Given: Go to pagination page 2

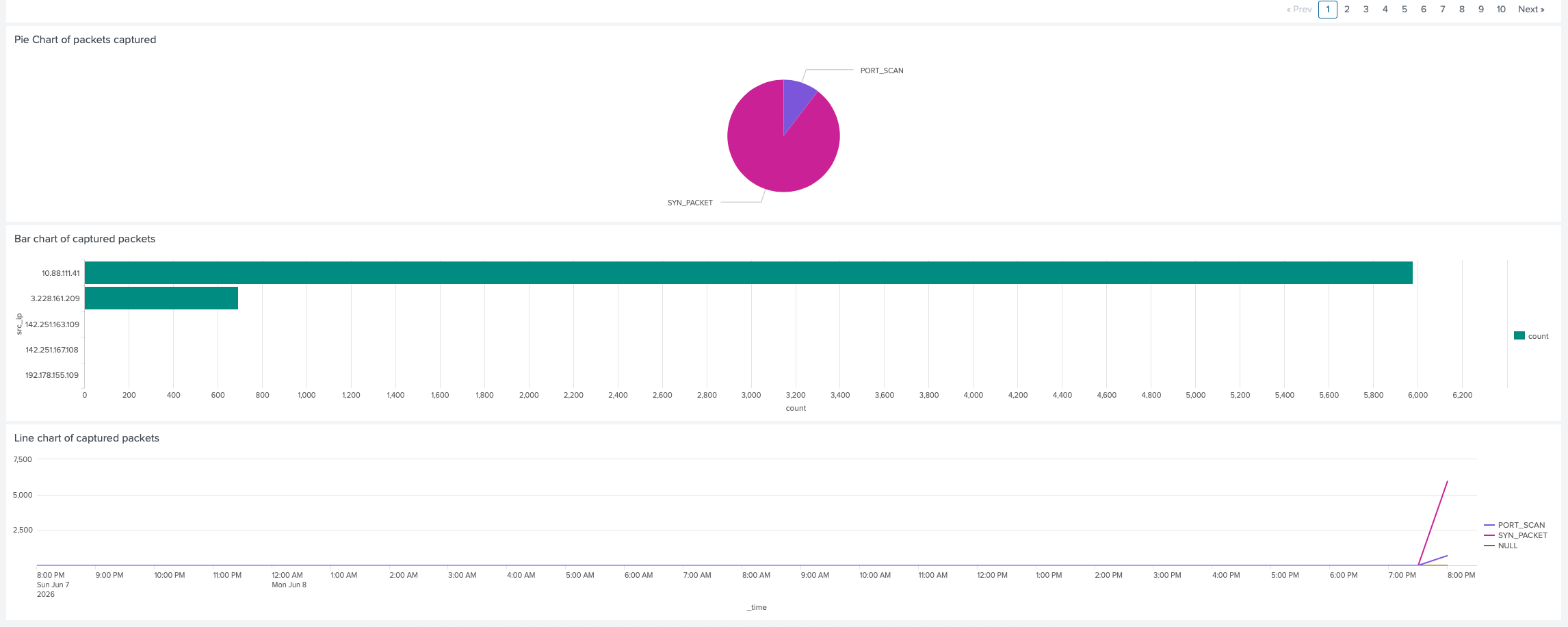Looking at the screenshot, I should 1346,10.
